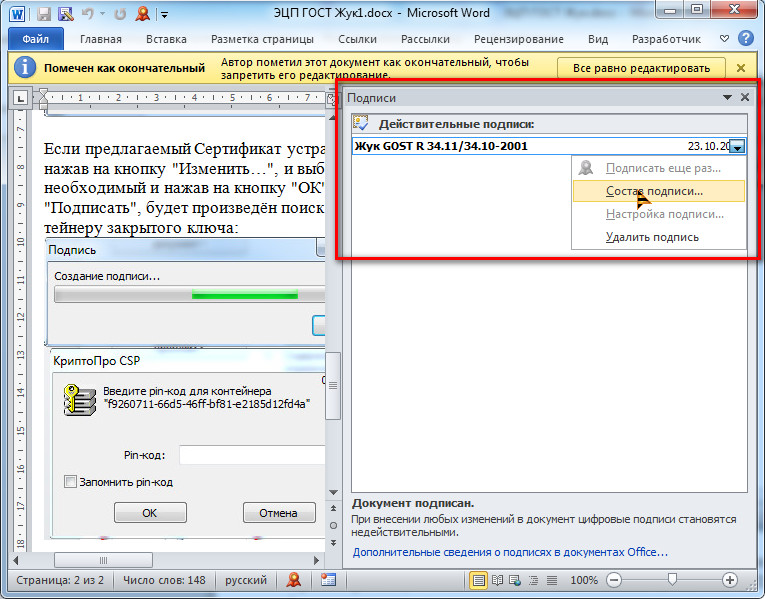
Task: Click the Word application icon in title bar
Action: coord(17,13)
